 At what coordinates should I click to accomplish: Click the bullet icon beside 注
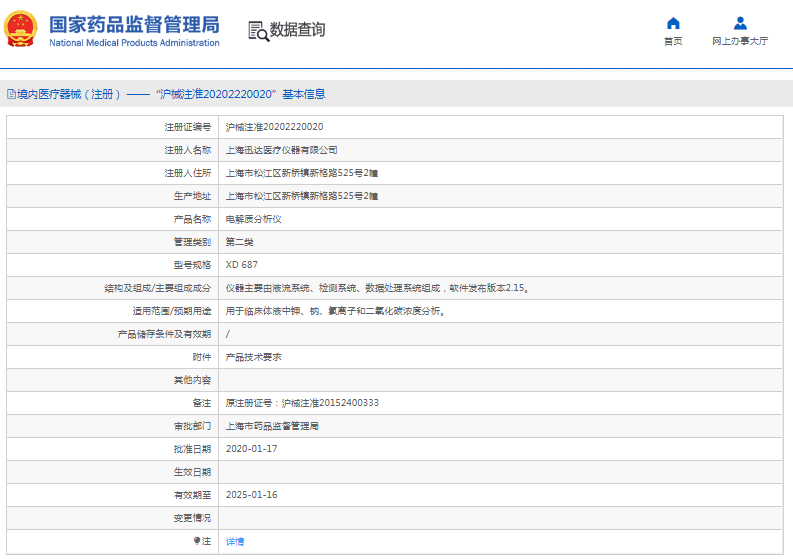point(197,541)
